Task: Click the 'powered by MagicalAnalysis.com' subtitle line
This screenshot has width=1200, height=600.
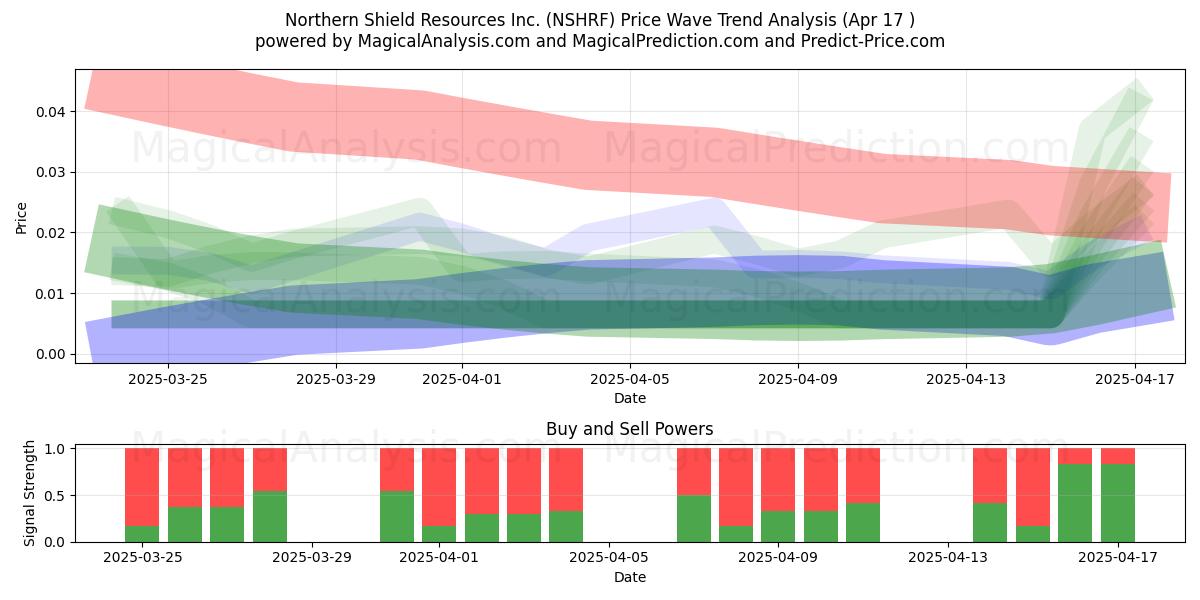Action: [x=600, y=41]
